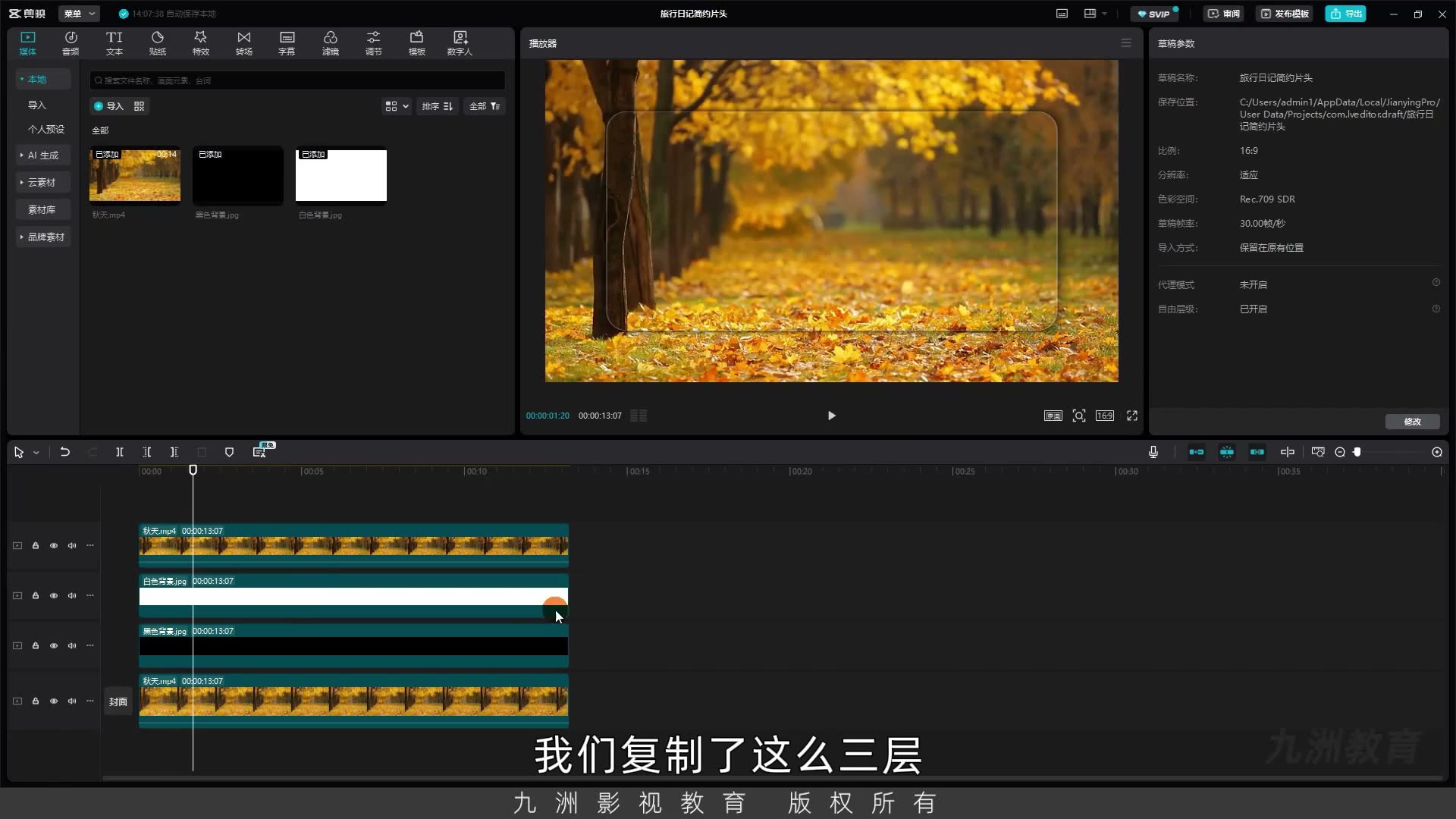This screenshot has height=819, width=1456.
Task: Open the shortcut keyboard icon in title bar
Action: (1062, 14)
